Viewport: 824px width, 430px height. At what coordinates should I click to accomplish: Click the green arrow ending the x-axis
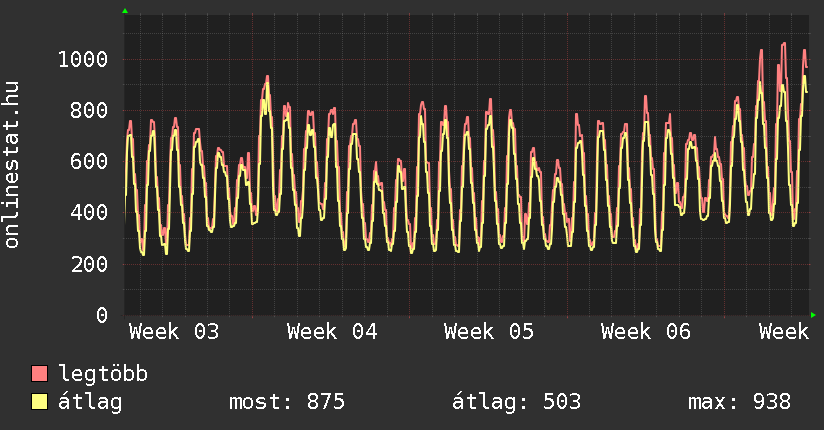tap(813, 315)
